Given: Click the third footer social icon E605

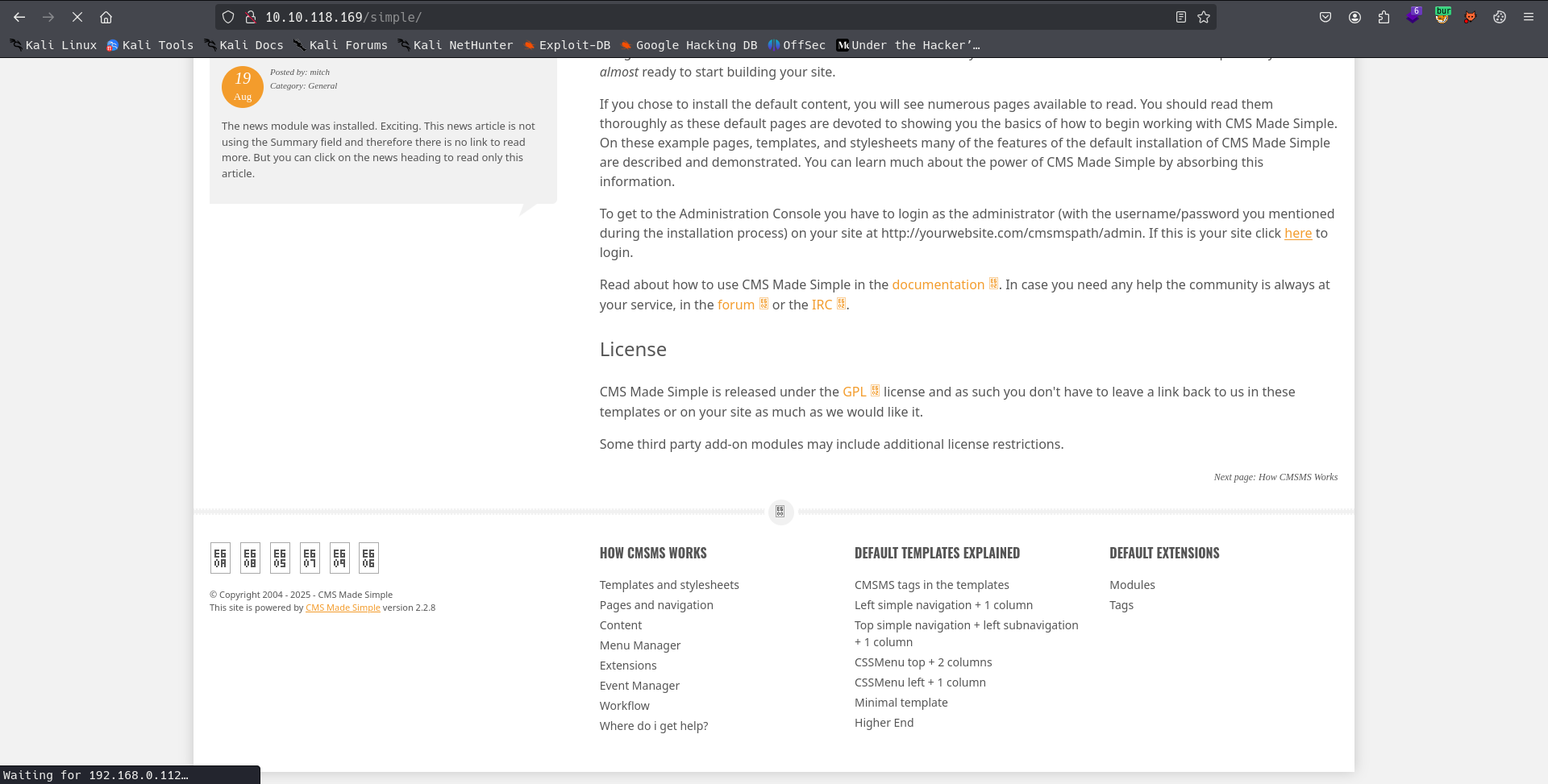Looking at the screenshot, I should (280, 558).
